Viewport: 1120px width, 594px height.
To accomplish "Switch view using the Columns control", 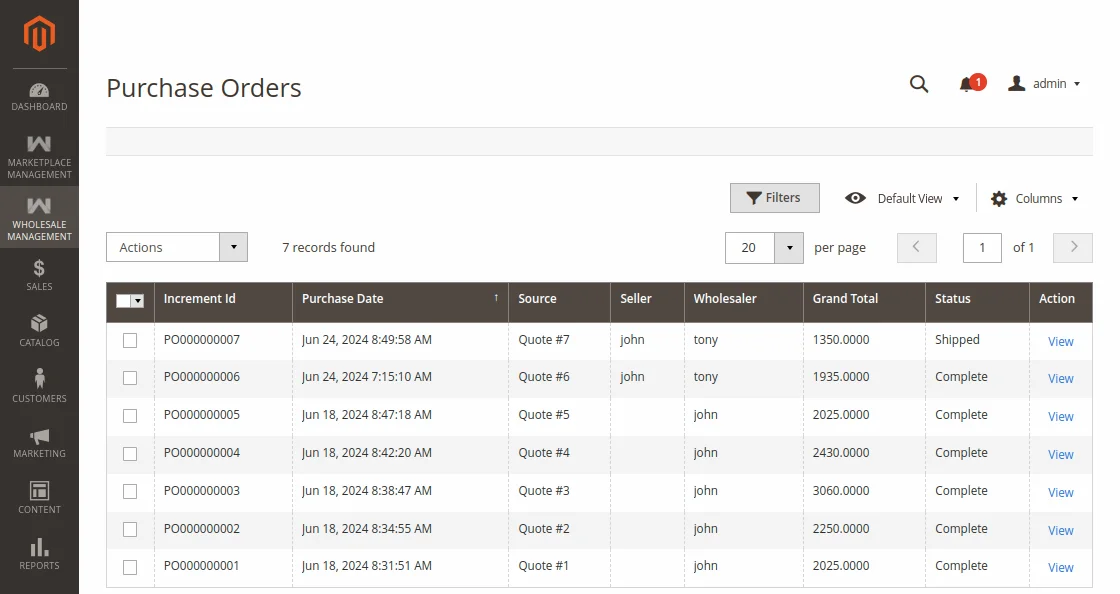I will click(1034, 198).
